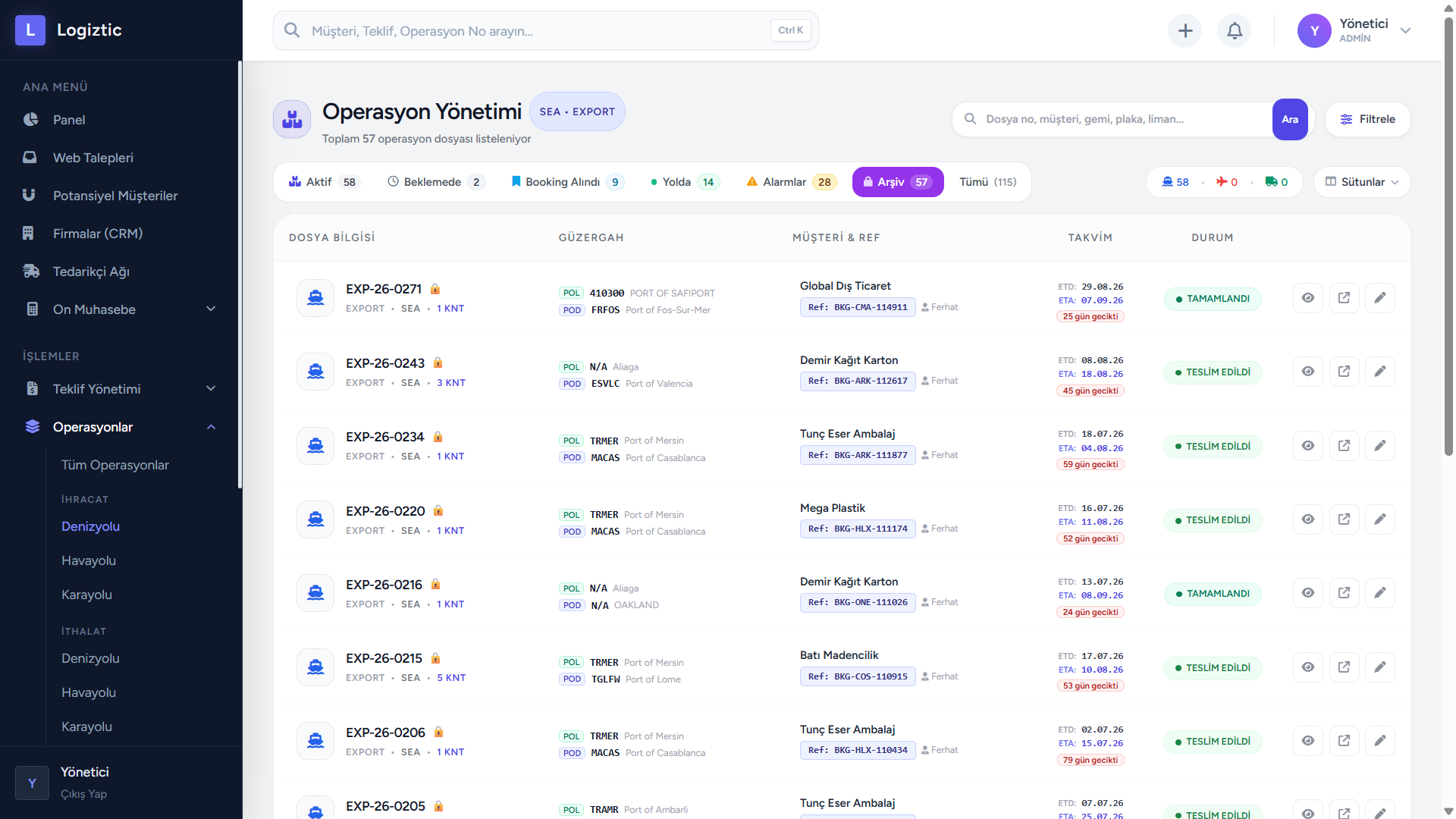This screenshot has width=1456, height=819.
Task: Edit EXP-26-0215 with pencil icon
Action: [1380, 667]
